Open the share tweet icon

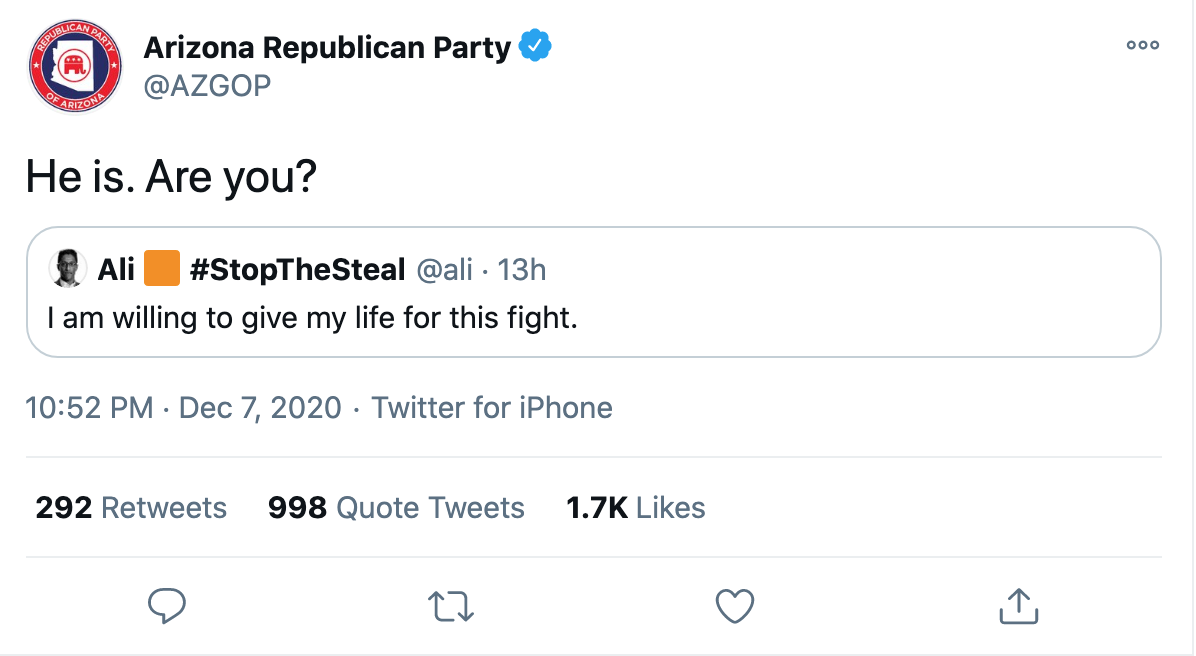(x=1019, y=605)
